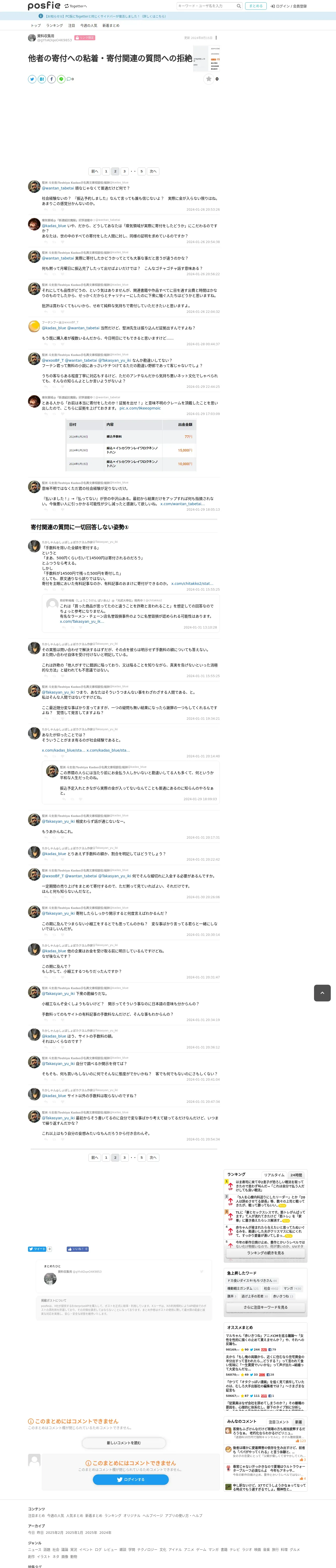The image size is (336, 1568).
Task: Open ランキング in top navigation
Action: (x=54, y=26)
